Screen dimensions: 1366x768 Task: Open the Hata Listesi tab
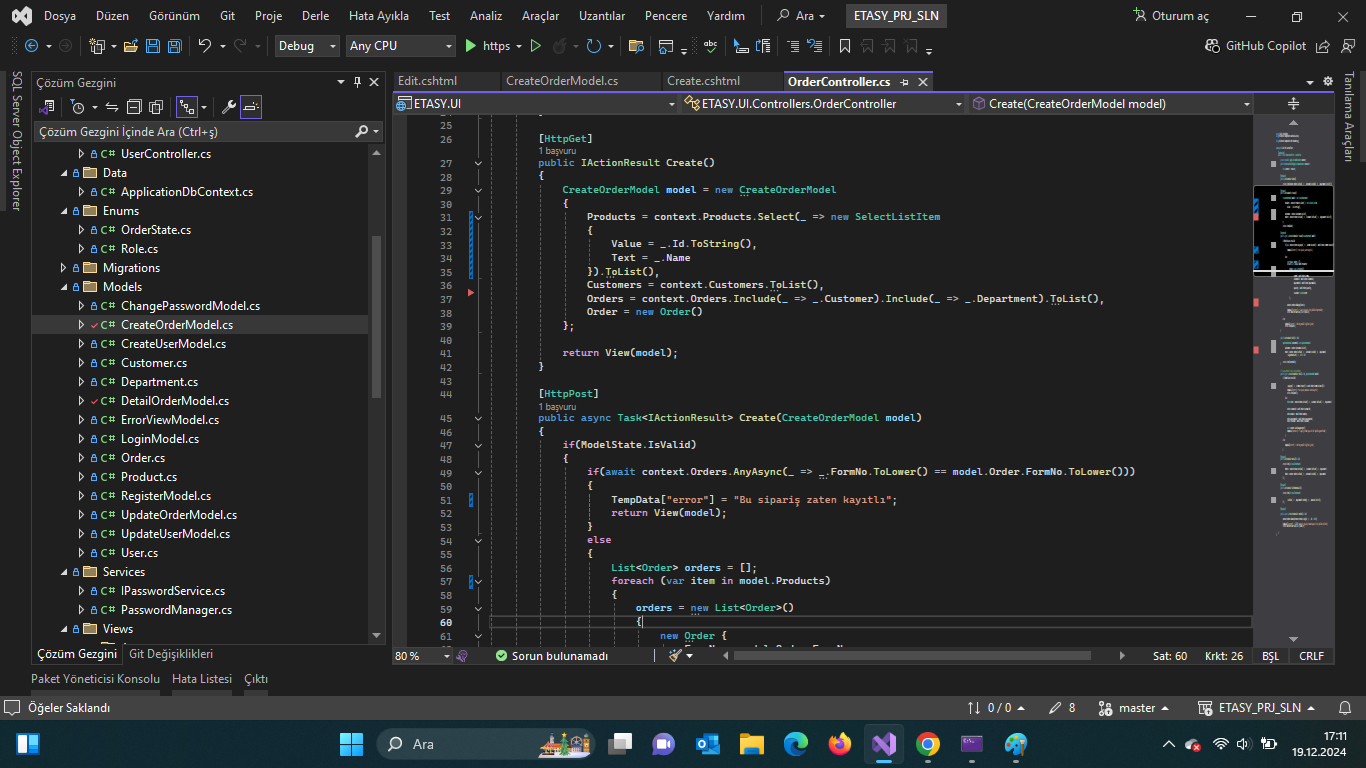coord(202,679)
